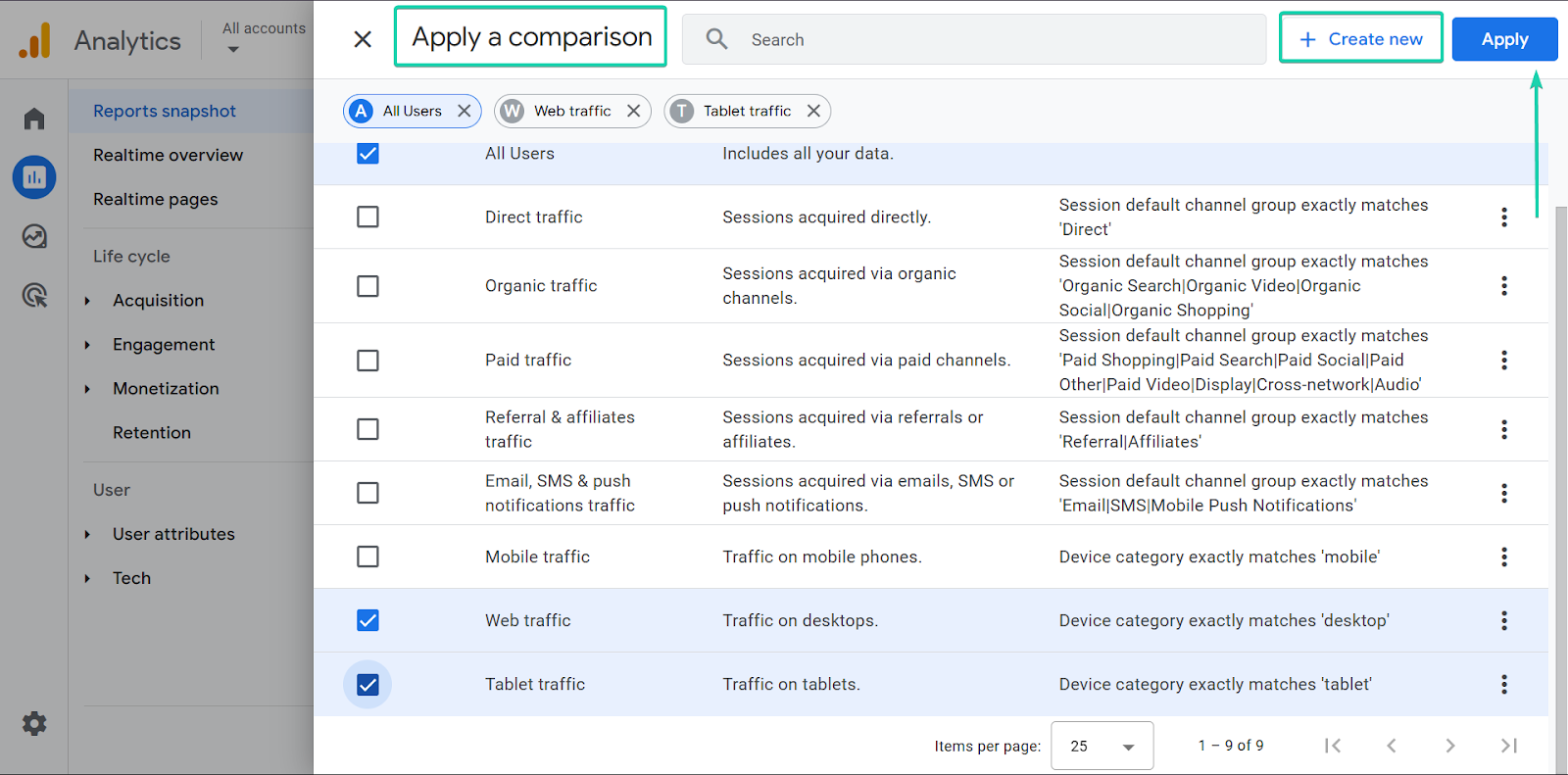Open the Explore icon in sidebar
This screenshot has height=775, width=1568.
point(34,236)
